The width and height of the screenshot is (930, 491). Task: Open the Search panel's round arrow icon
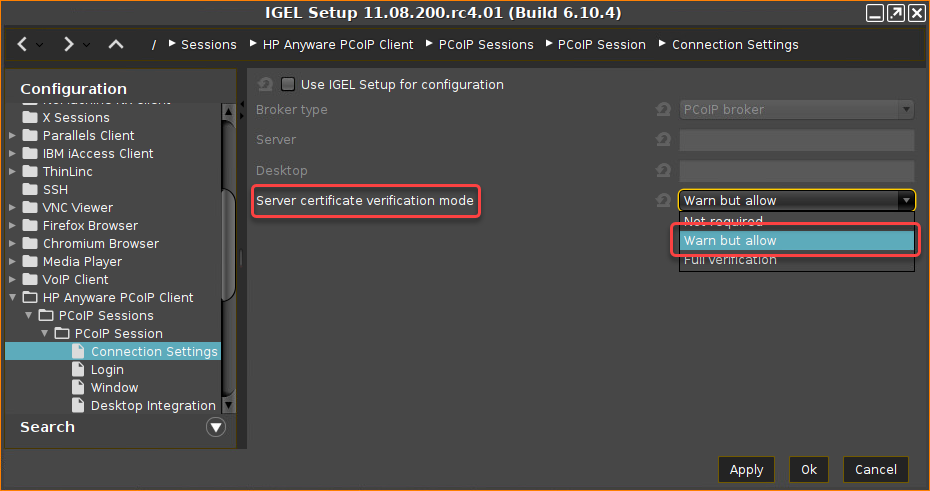click(216, 427)
